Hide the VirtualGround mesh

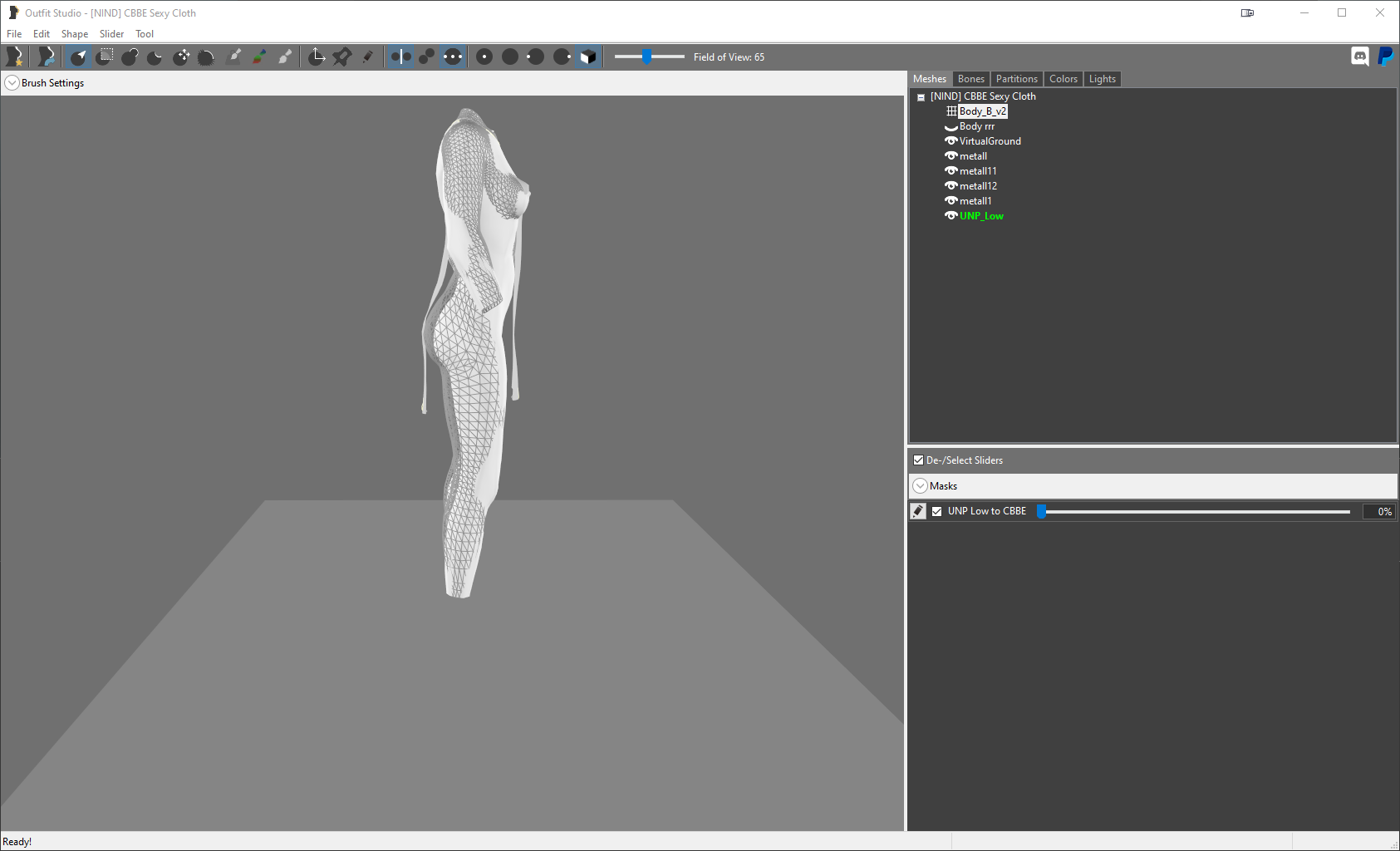pyautogui.click(x=951, y=141)
